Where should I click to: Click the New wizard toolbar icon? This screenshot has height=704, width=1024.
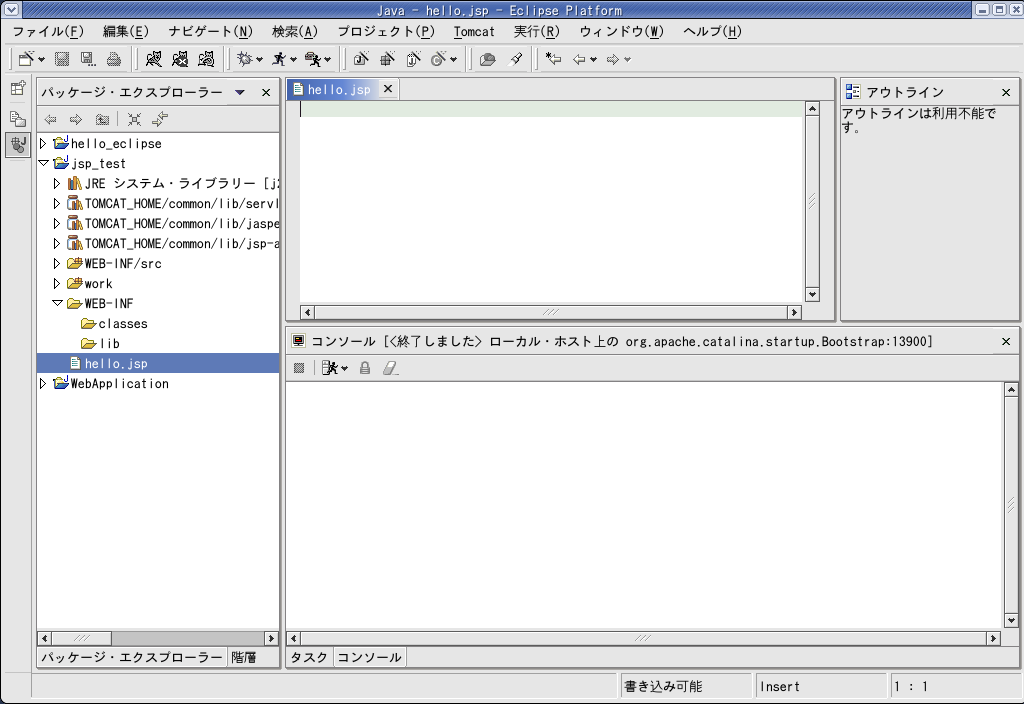[26, 59]
